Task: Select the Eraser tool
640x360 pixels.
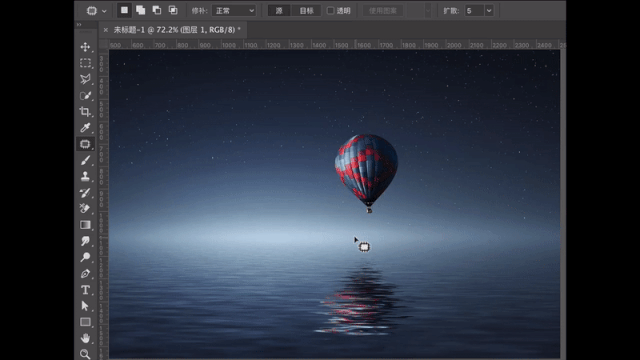Action: click(85, 209)
